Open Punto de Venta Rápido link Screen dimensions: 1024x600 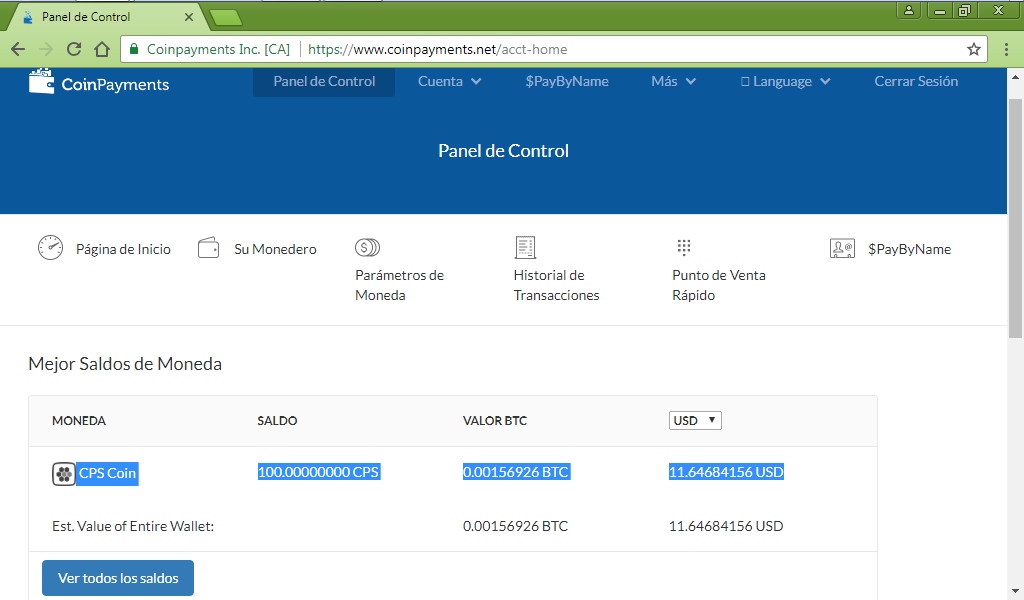point(718,285)
